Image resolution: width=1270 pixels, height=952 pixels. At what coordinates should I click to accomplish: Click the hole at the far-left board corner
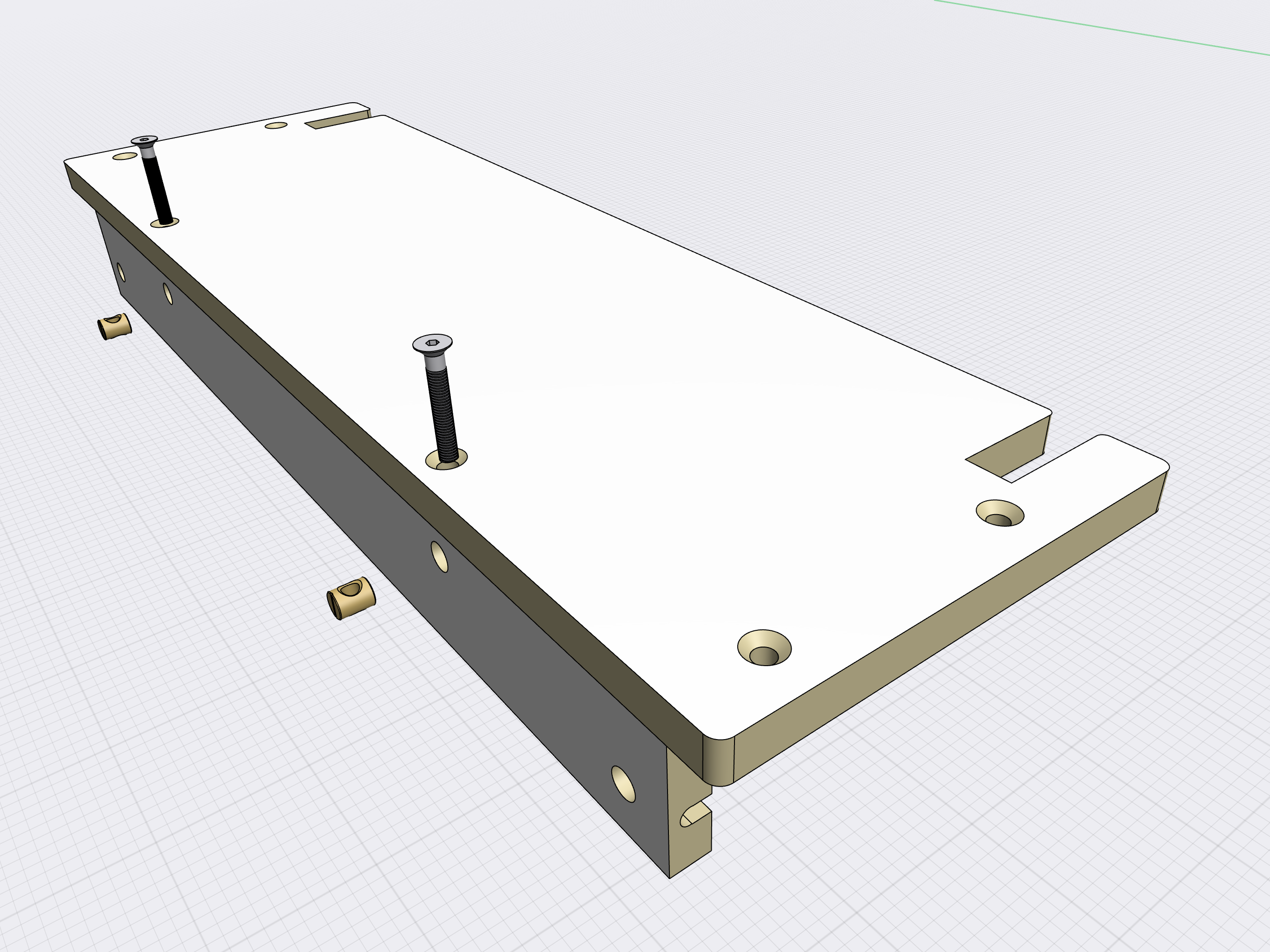click(x=125, y=156)
